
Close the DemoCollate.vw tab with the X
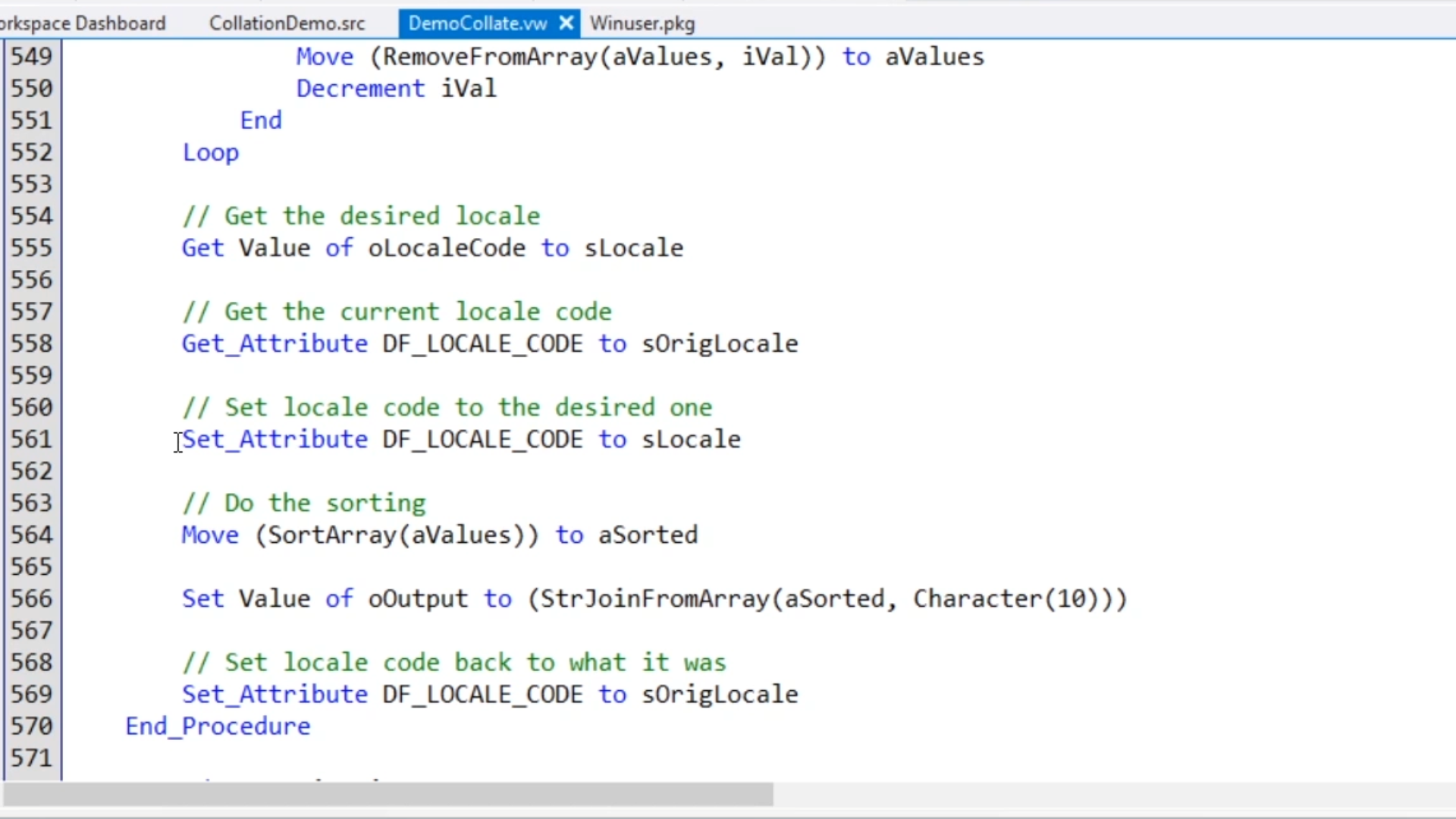(566, 24)
